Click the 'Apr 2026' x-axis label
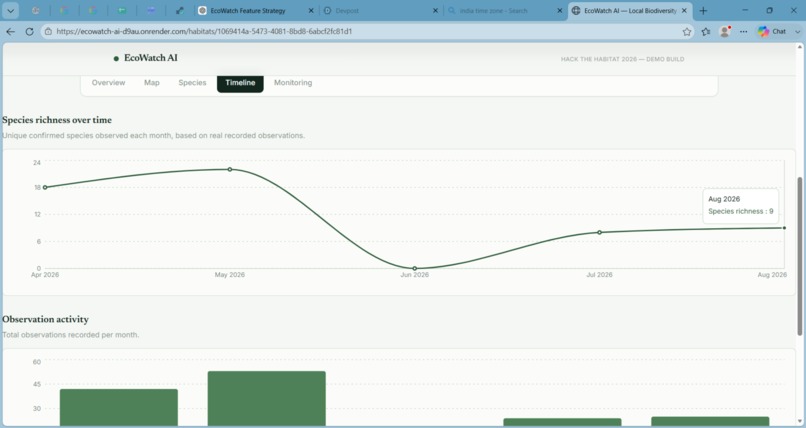Viewport: 806px width, 428px height. click(45, 275)
